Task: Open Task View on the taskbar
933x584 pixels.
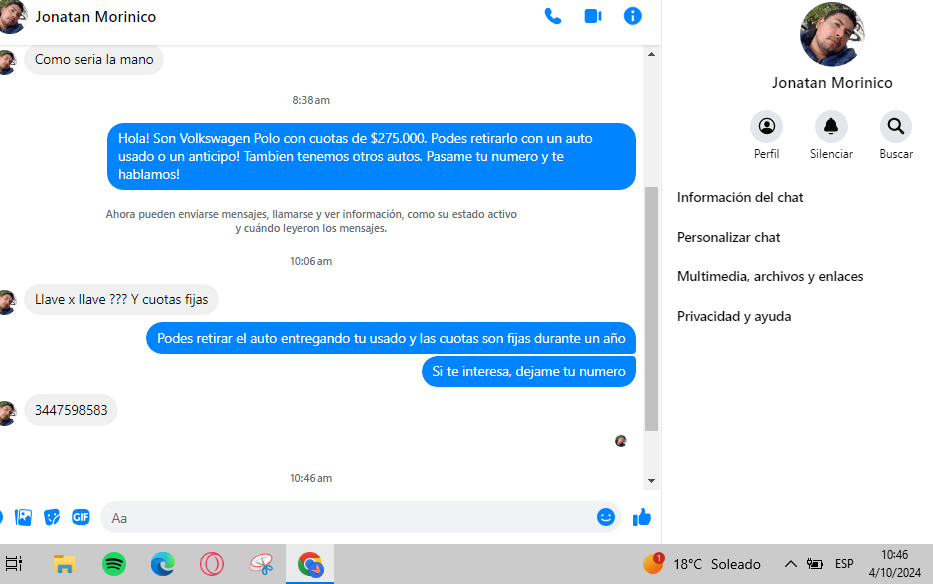Action: 14,563
